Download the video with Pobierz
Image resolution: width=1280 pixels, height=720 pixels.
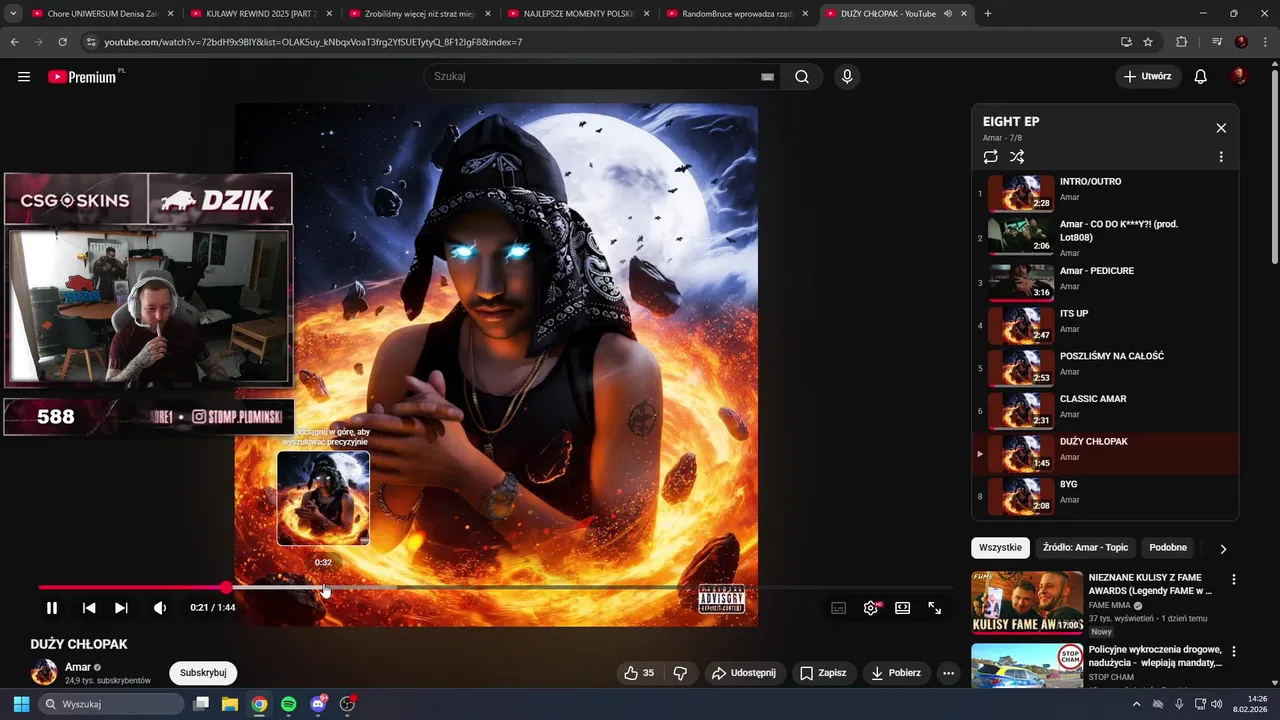pyautogui.click(x=896, y=673)
